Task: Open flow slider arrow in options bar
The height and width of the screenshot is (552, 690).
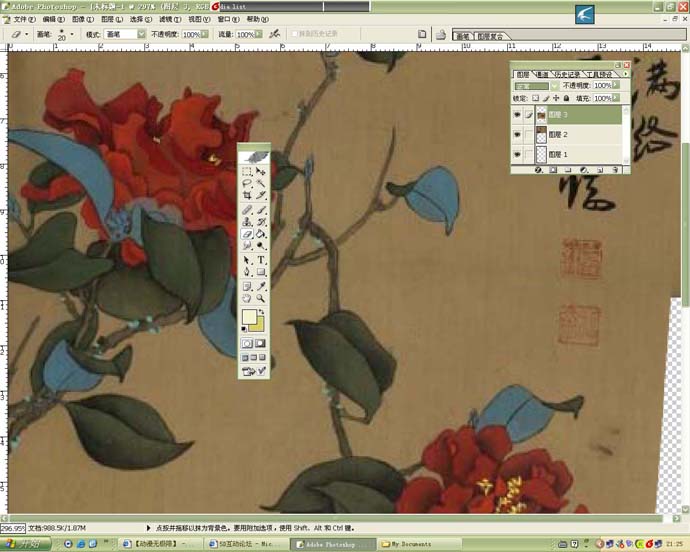Action: [259, 34]
